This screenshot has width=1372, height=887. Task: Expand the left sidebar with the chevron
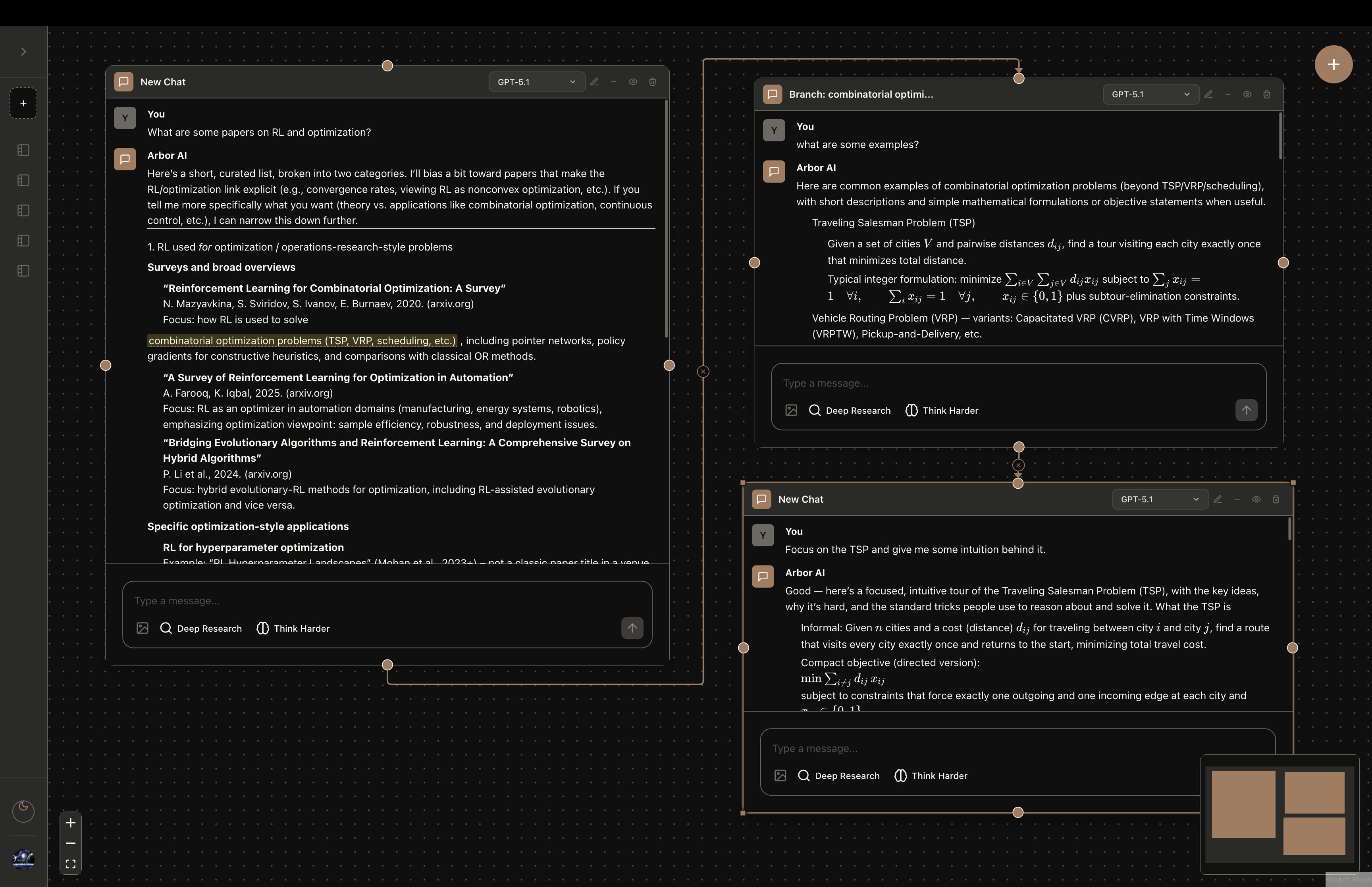(23, 52)
